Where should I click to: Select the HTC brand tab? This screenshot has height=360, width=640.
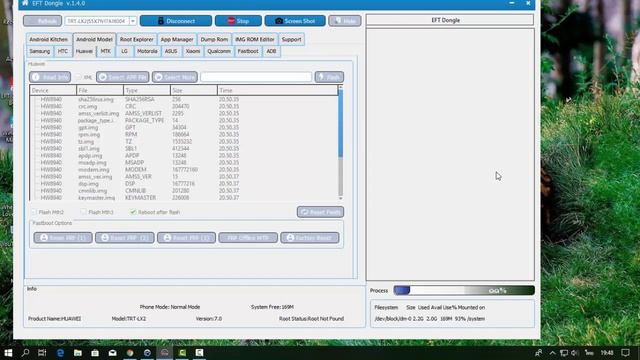[63, 51]
